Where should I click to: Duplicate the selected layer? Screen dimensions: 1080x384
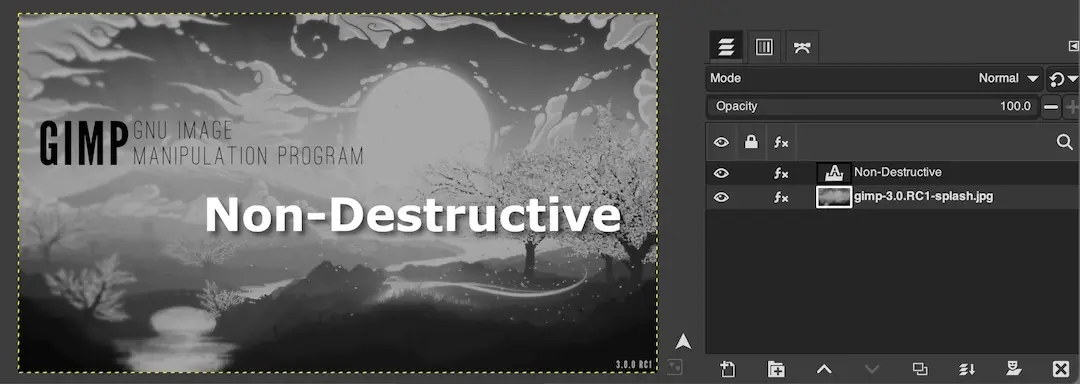[x=920, y=370]
